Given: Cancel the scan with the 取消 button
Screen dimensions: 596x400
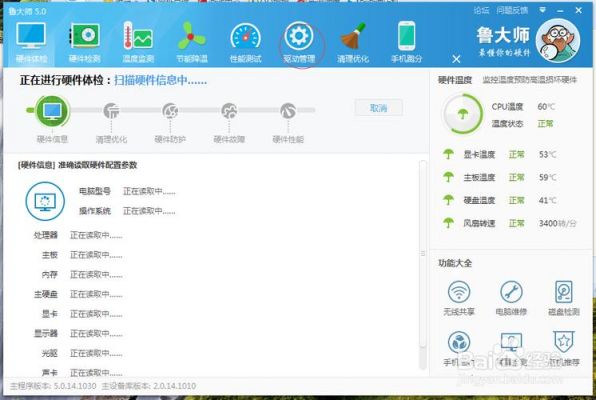Looking at the screenshot, I should tap(379, 108).
